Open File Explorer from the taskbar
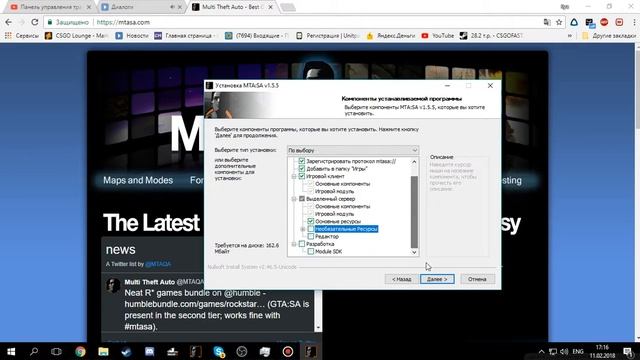Image resolution: width=640 pixels, height=360 pixels. [103, 351]
